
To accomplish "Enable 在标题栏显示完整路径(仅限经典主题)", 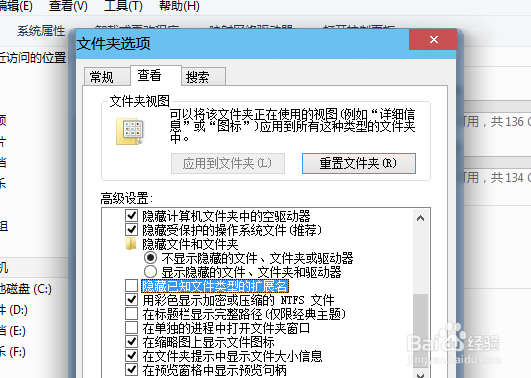I will [131, 314].
